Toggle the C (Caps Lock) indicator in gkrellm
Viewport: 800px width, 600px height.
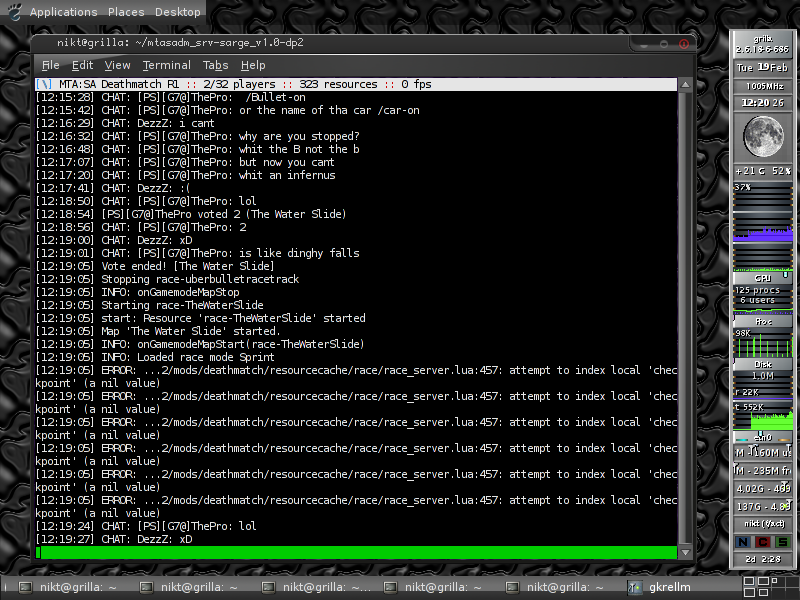click(x=763, y=541)
